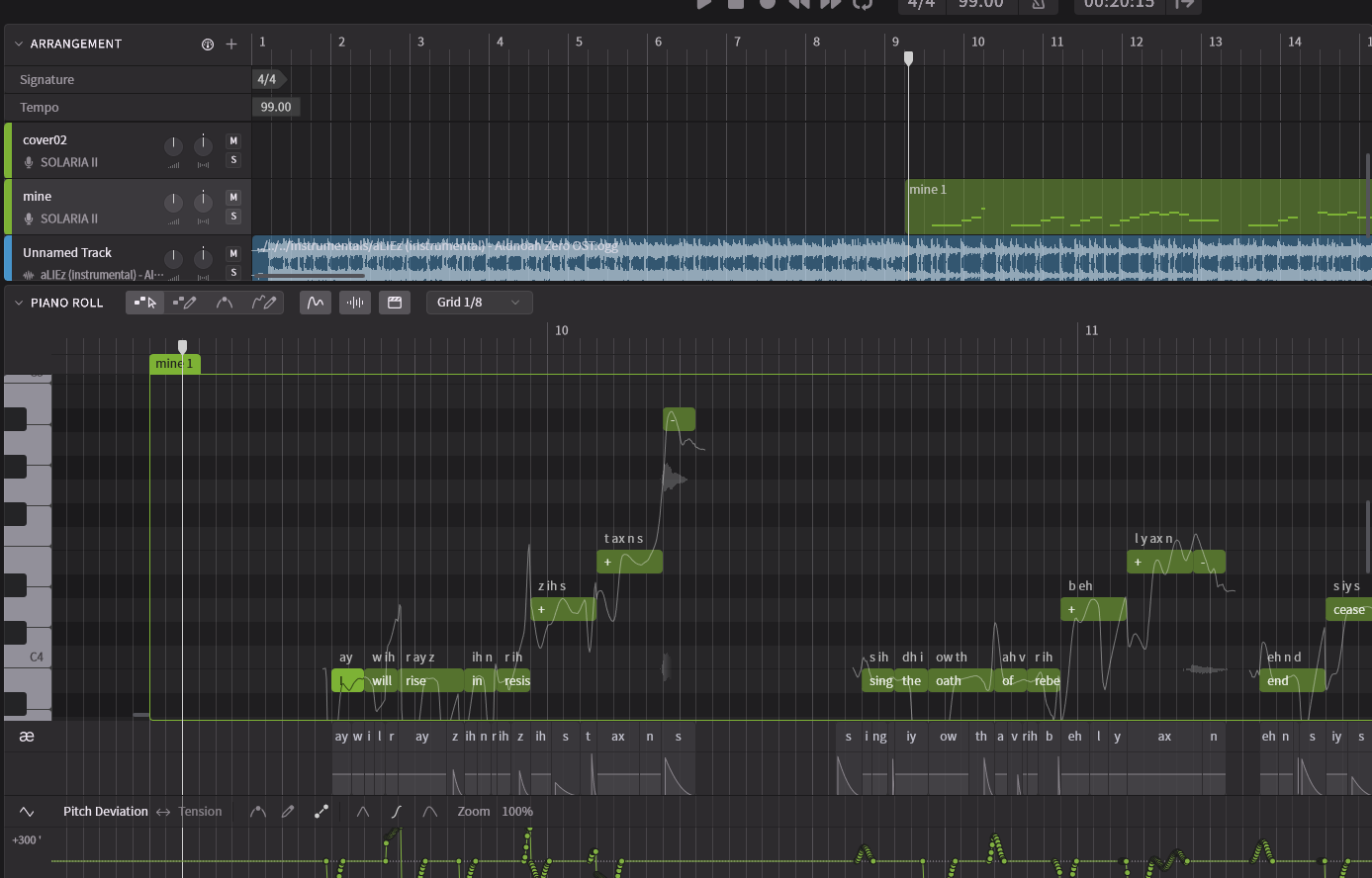This screenshot has height=878, width=1372.
Task: Switch parameter view to Tension
Action: [x=200, y=812]
